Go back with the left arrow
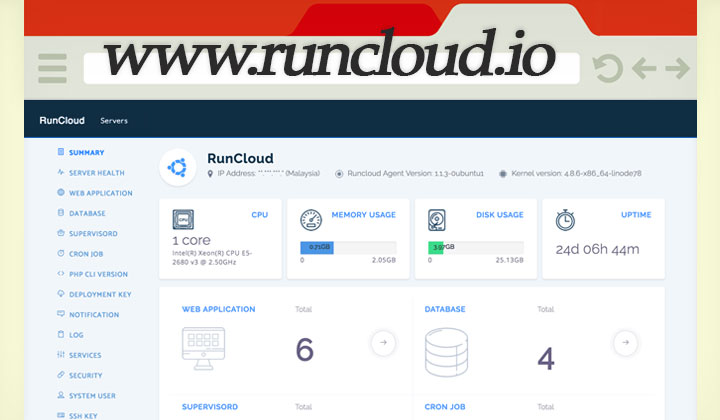720x420 pixels. click(643, 68)
